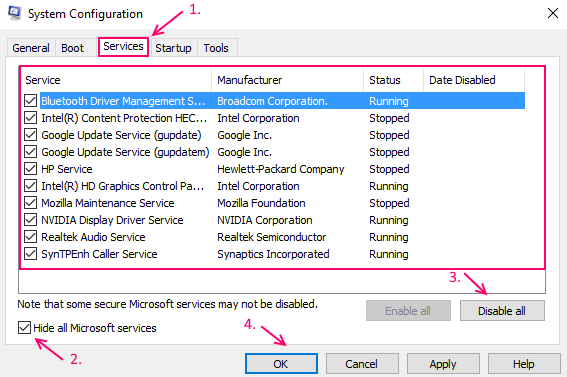Click Hewlett-Packard Company manufacturer cell
Viewport: 567px width, 377px height.
281,169
